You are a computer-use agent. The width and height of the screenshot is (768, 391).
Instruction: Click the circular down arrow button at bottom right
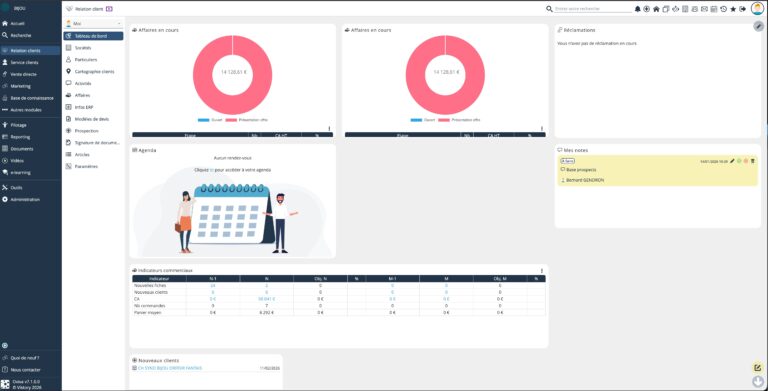pos(758,382)
